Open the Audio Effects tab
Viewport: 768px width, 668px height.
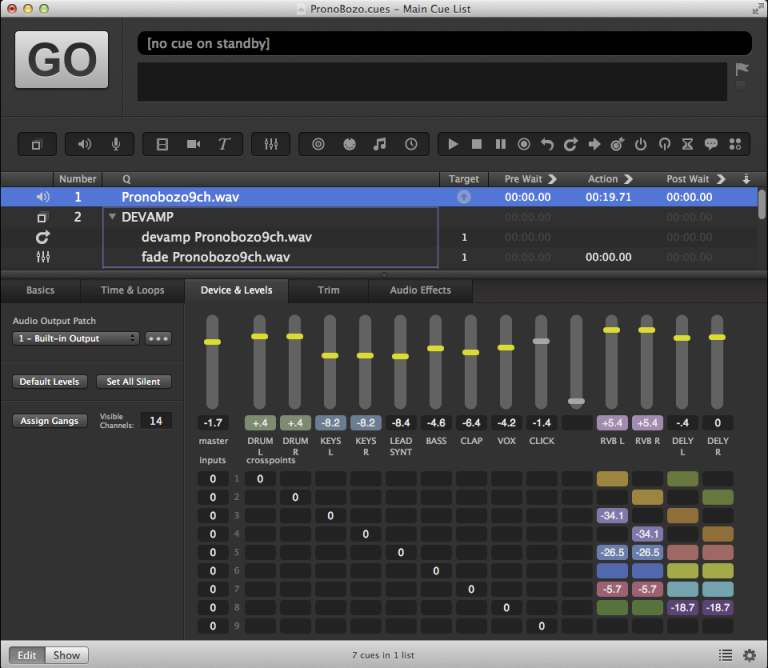420,290
